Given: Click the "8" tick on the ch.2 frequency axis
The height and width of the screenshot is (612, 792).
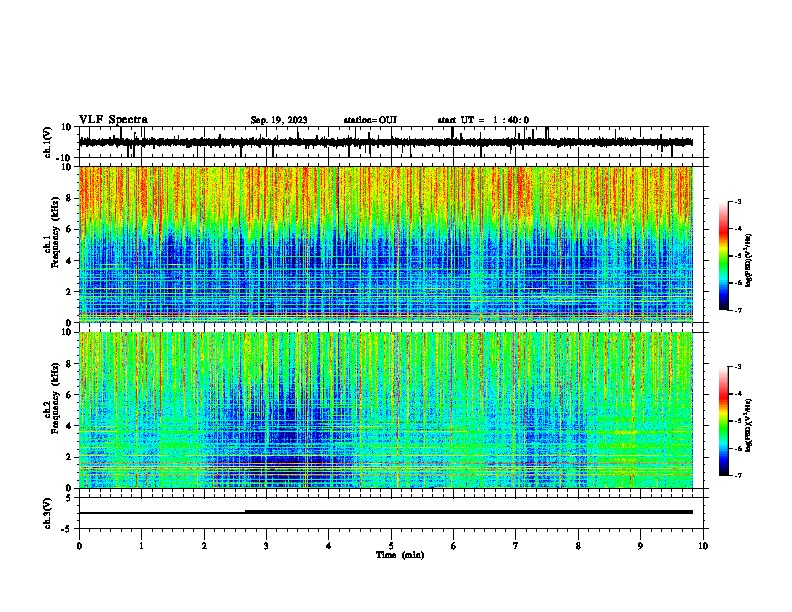Looking at the screenshot, I should (x=70, y=364).
